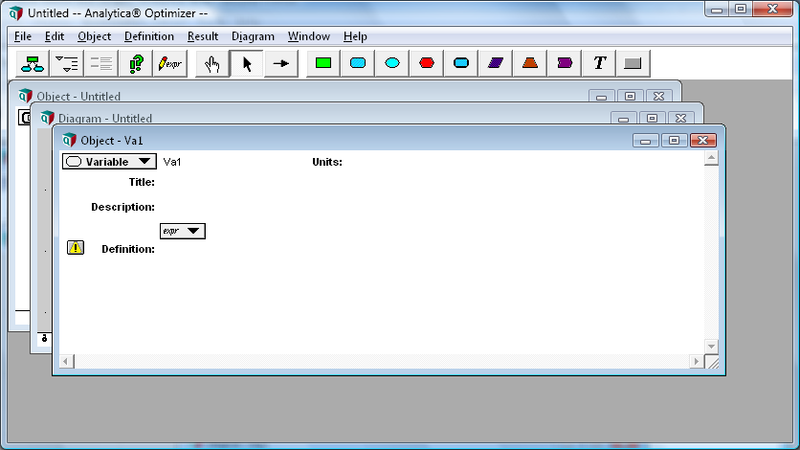Pick the green rectangle decision node

click(323, 64)
